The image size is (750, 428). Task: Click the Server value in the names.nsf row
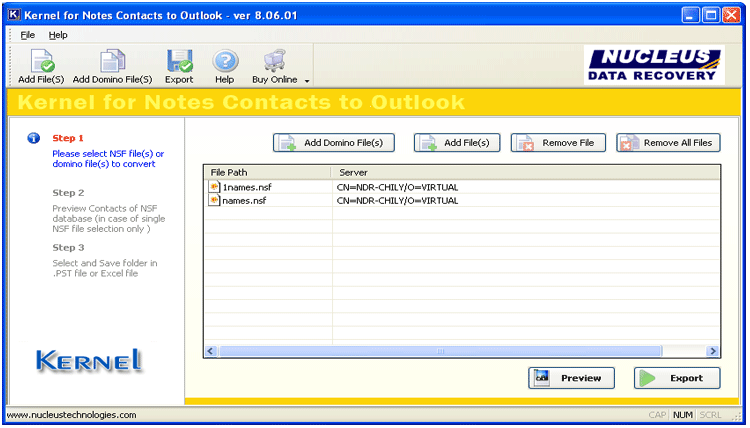click(397, 201)
